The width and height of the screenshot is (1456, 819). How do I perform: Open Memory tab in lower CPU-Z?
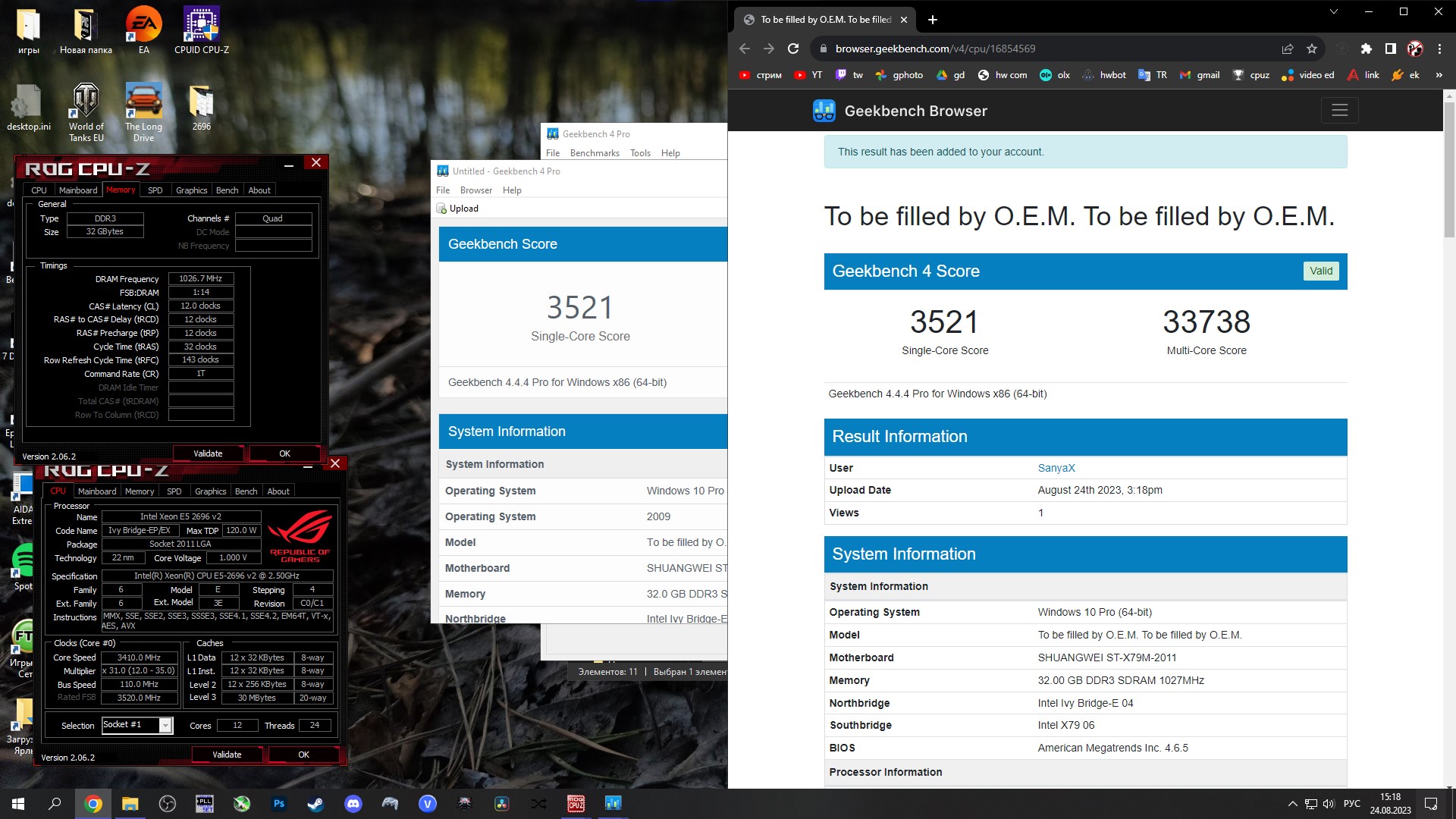click(140, 491)
